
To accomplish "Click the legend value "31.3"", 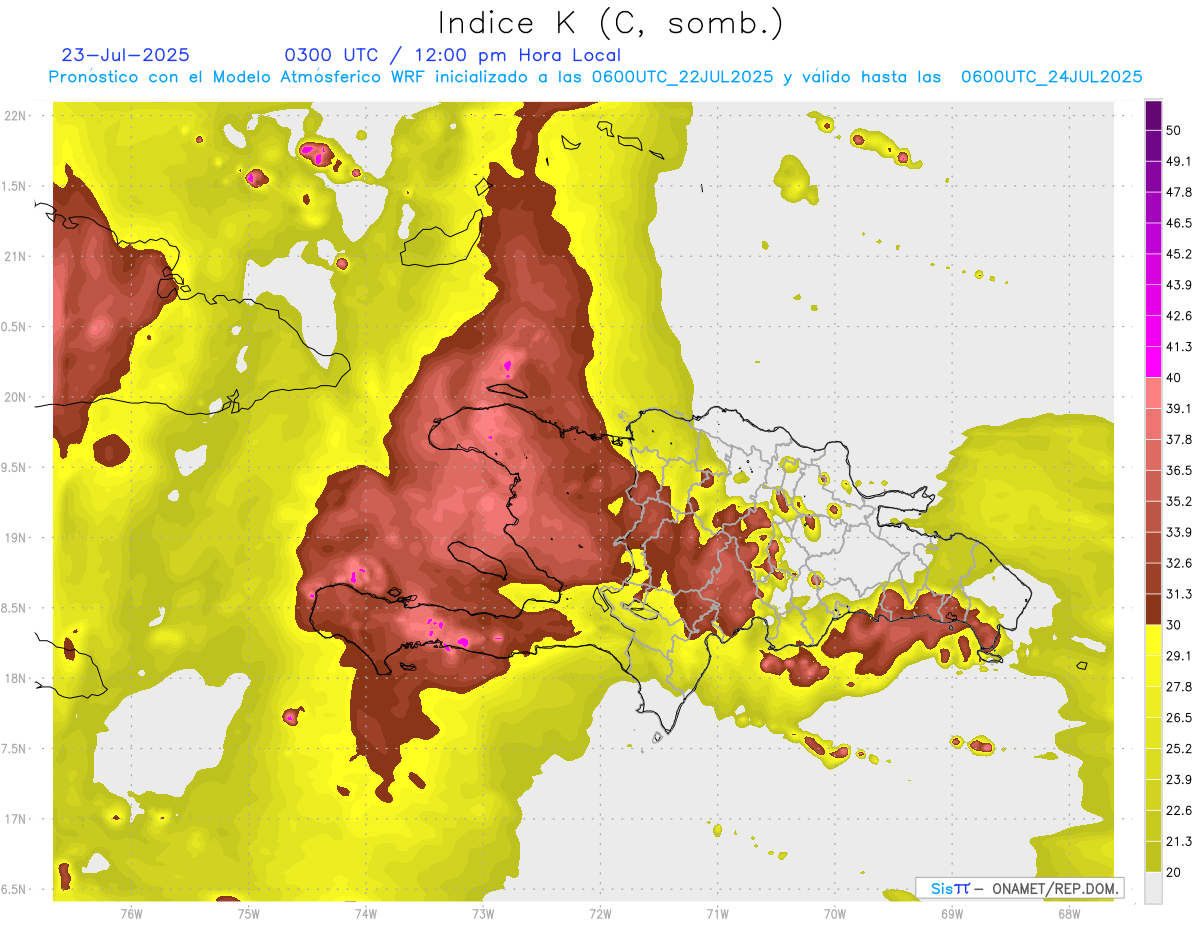I will 1179,594.
